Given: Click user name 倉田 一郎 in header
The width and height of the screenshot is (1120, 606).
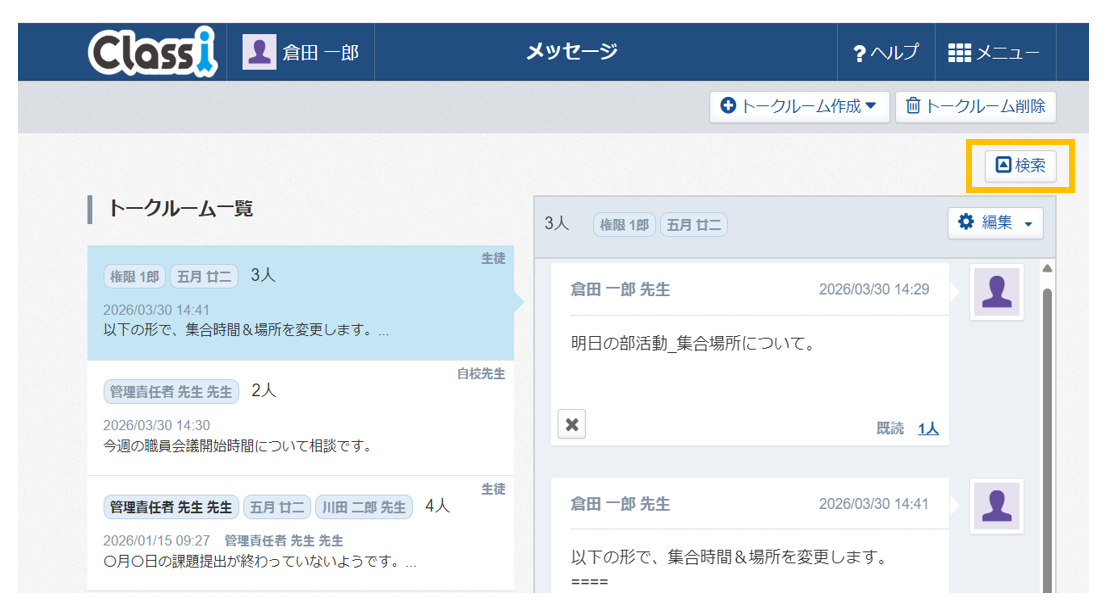Looking at the screenshot, I should pos(321,53).
